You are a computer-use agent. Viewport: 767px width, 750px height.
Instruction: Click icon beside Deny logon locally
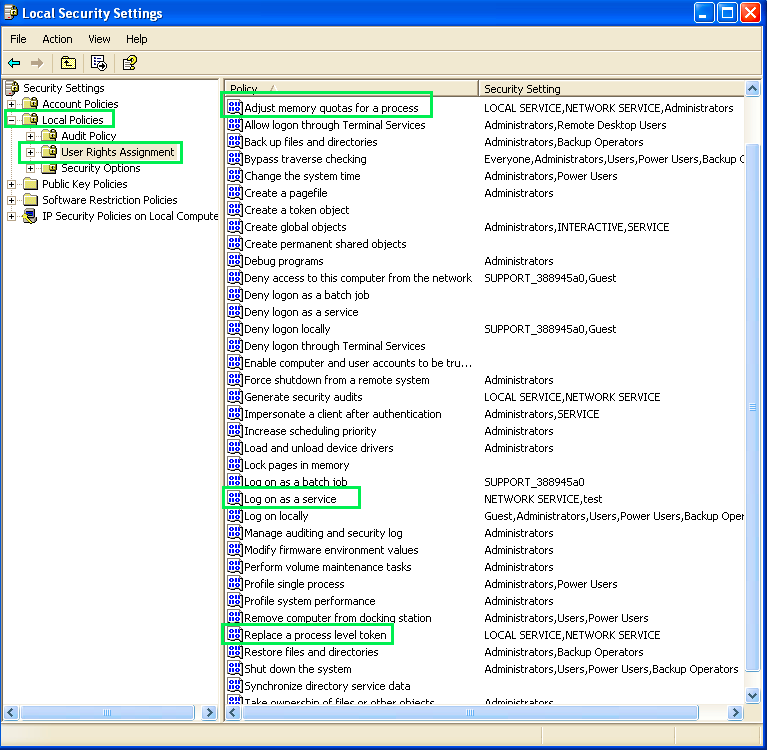[235, 329]
